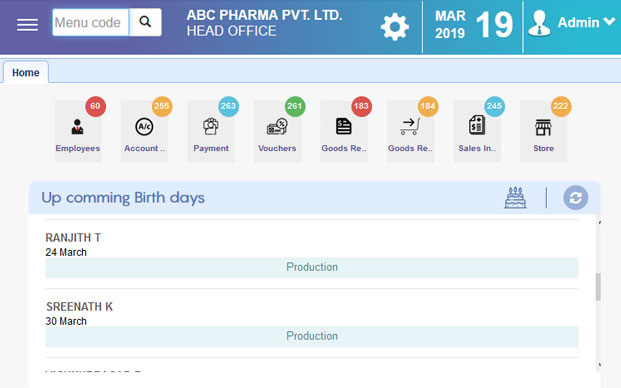Image resolution: width=621 pixels, height=388 pixels.
Task: Click the red 60 badge on Employees
Action: (95, 106)
